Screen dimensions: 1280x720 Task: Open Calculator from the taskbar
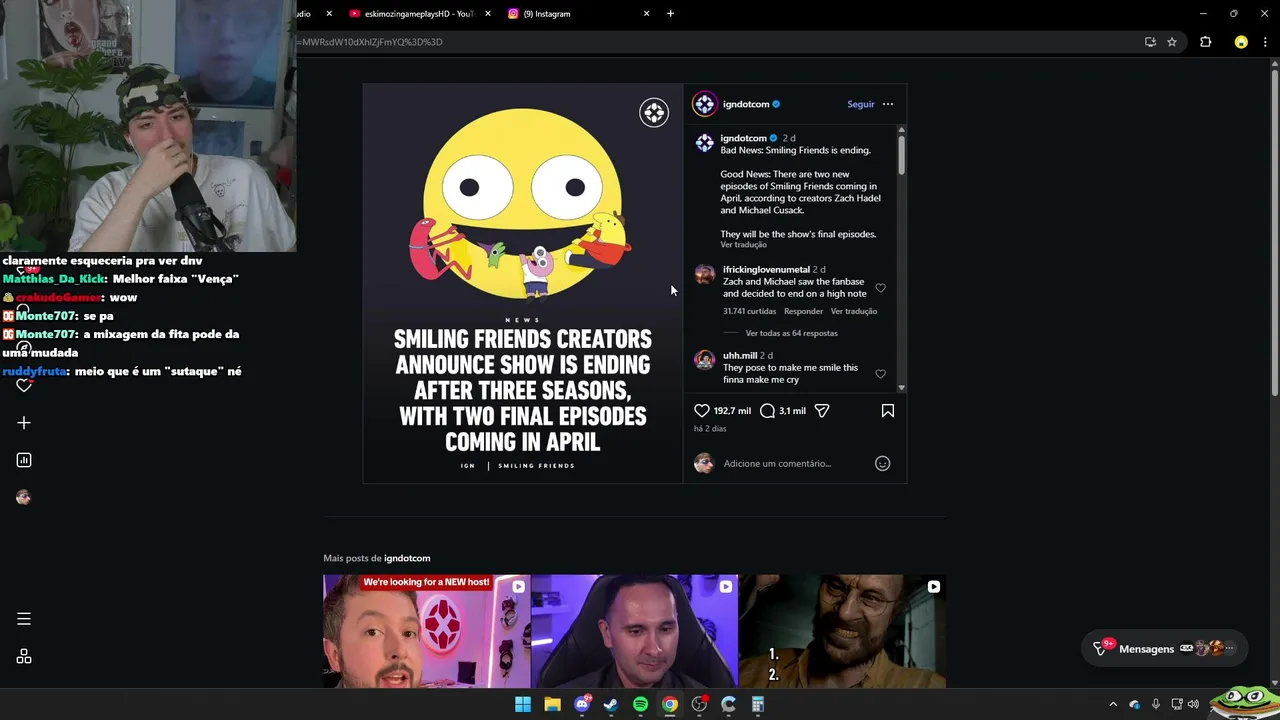pos(758,704)
